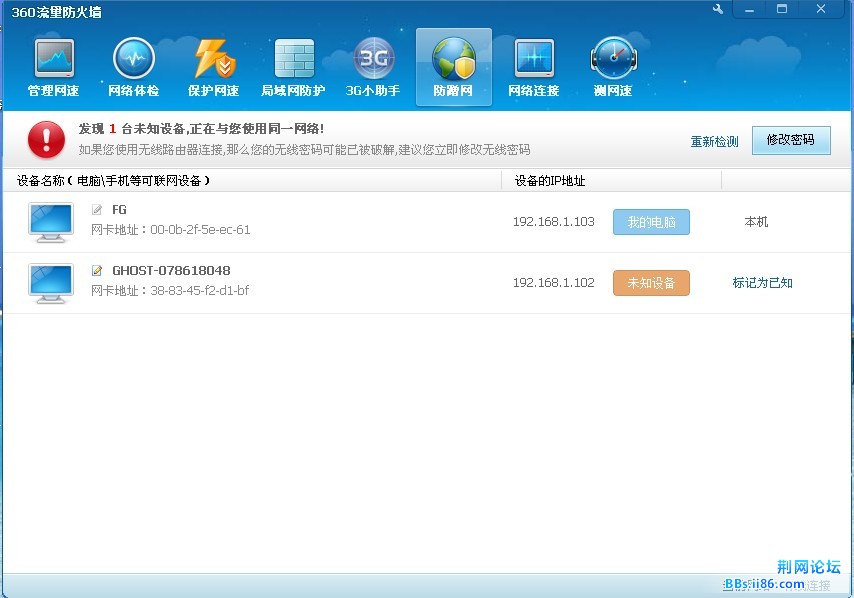The image size is (854, 598).
Task: Click the device name GHOST-078618048
Action: click(x=171, y=271)
